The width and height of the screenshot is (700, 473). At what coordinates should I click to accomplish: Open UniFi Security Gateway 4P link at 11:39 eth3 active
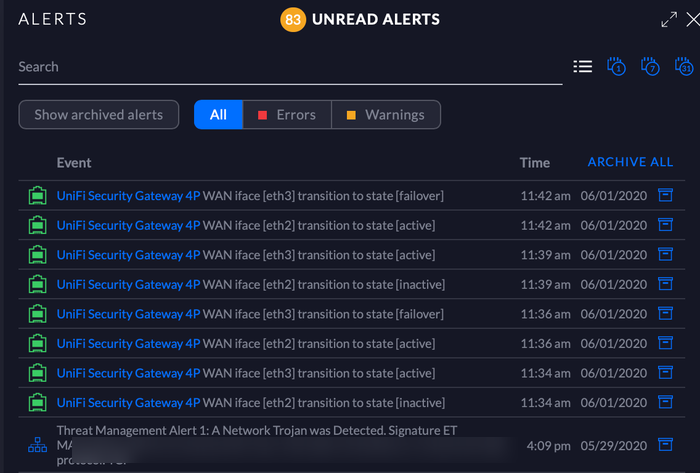[x=129, y=255]
